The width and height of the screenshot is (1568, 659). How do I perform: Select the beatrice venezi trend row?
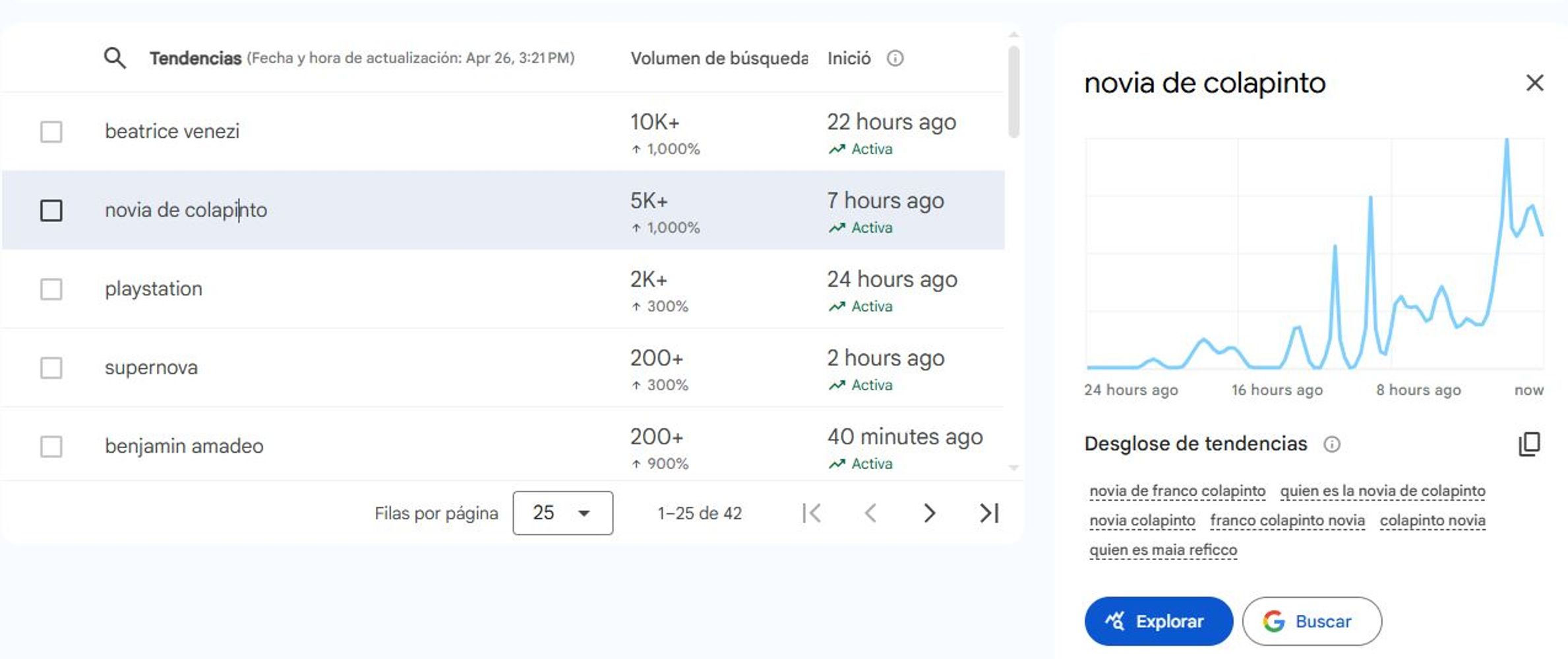tap(502, 132)
